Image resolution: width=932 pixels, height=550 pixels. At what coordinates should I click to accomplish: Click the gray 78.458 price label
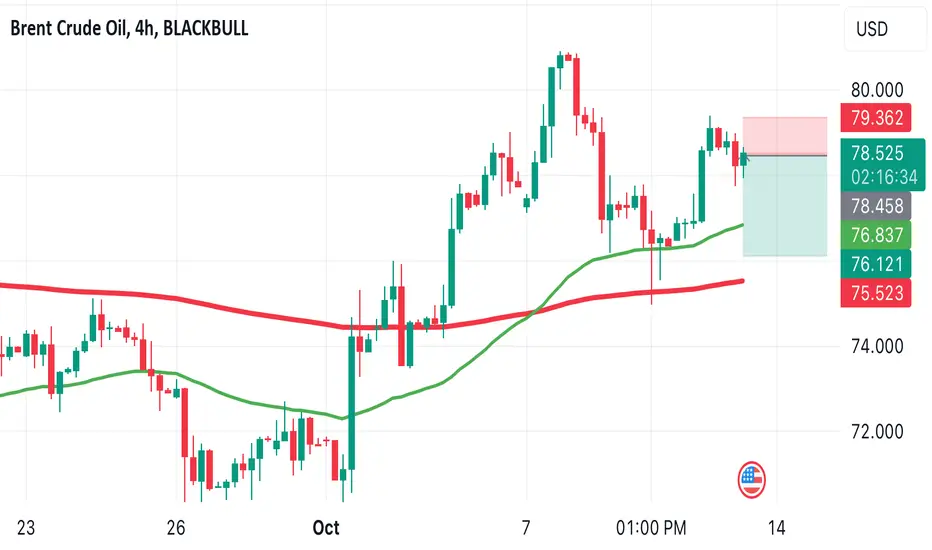[x=876, y=206]
